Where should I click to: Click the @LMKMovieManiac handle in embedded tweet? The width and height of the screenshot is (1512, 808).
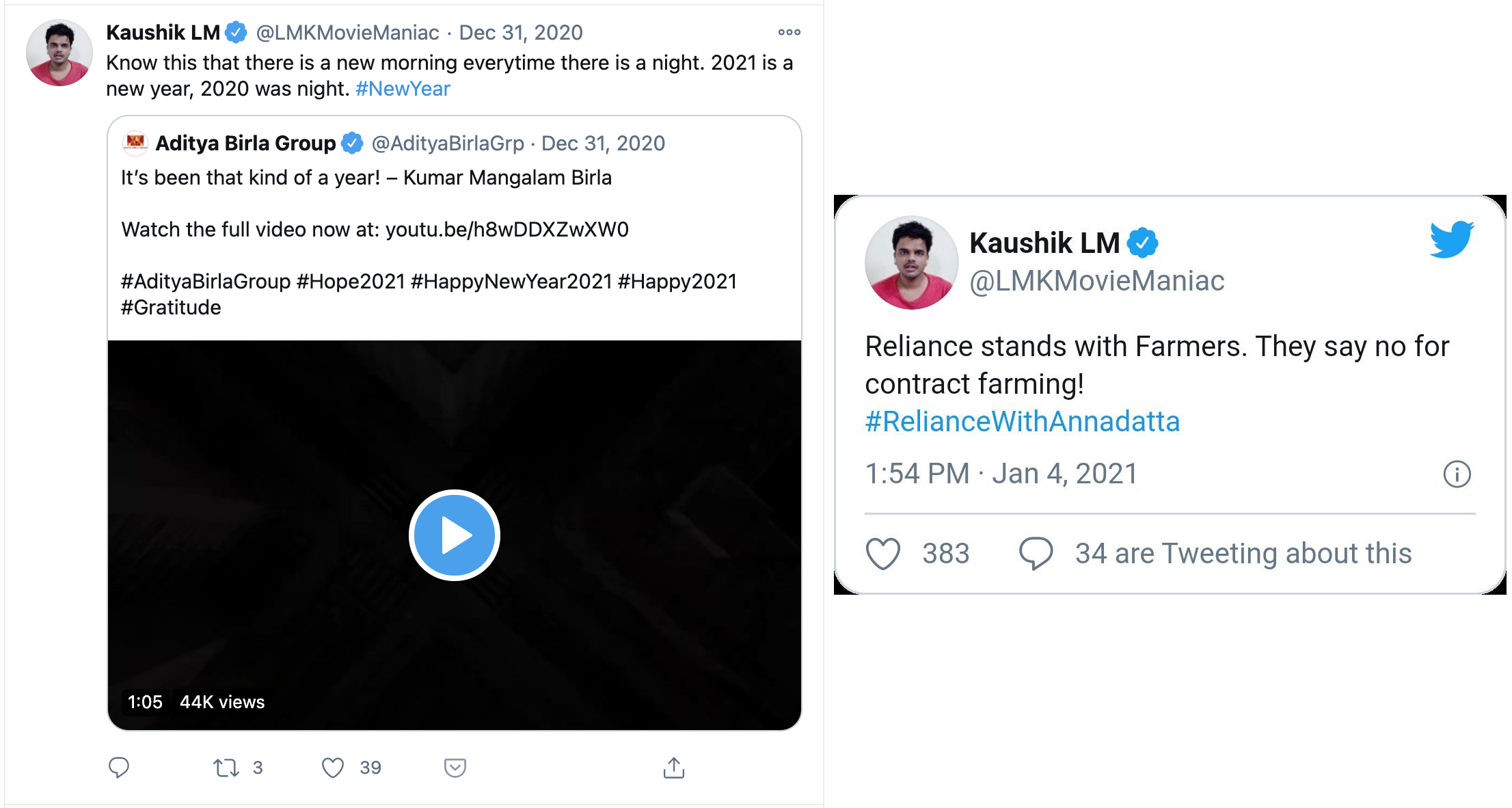point(1097,281)
